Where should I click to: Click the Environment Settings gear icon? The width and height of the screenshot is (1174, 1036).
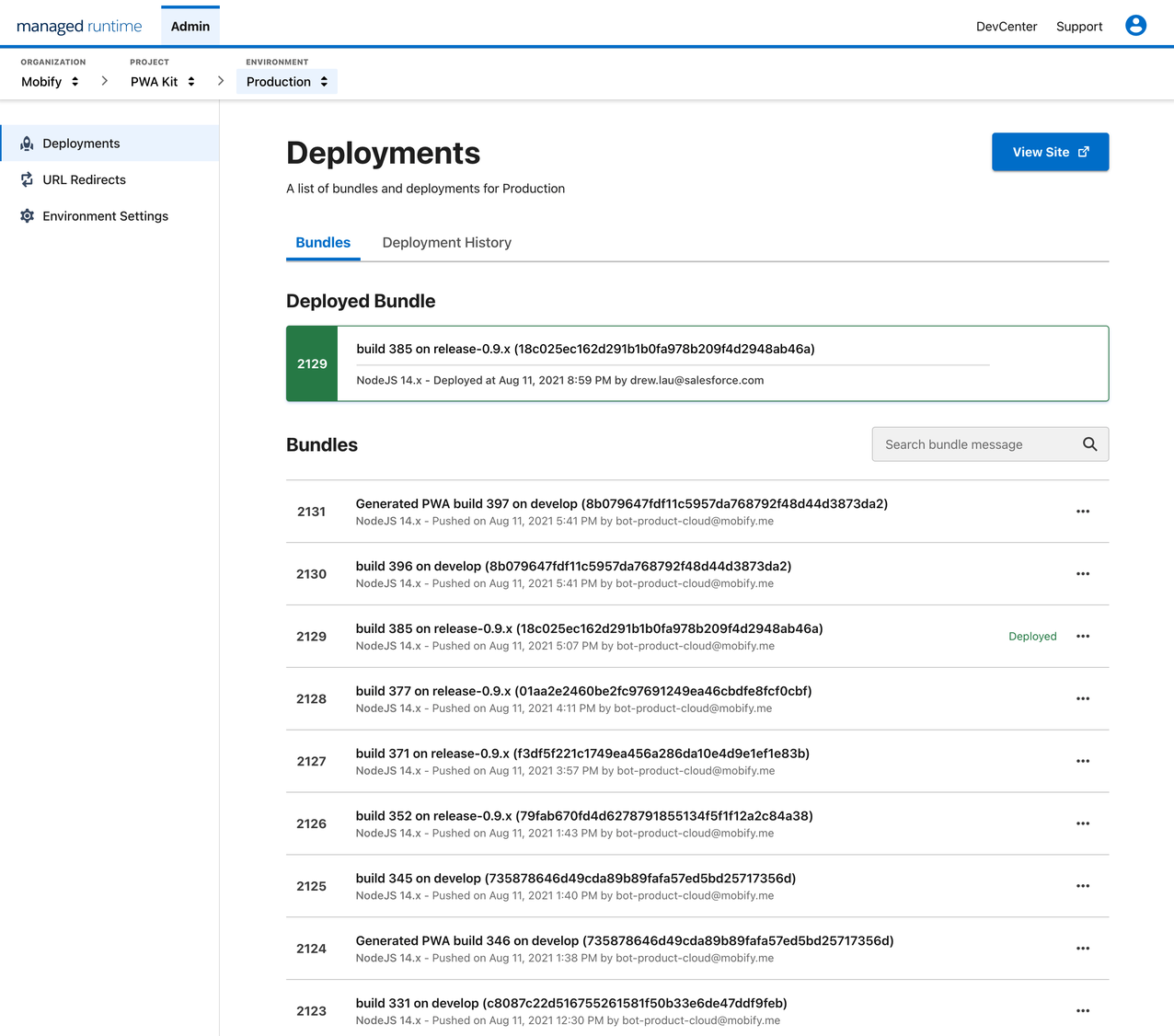[x=27, y=216]
